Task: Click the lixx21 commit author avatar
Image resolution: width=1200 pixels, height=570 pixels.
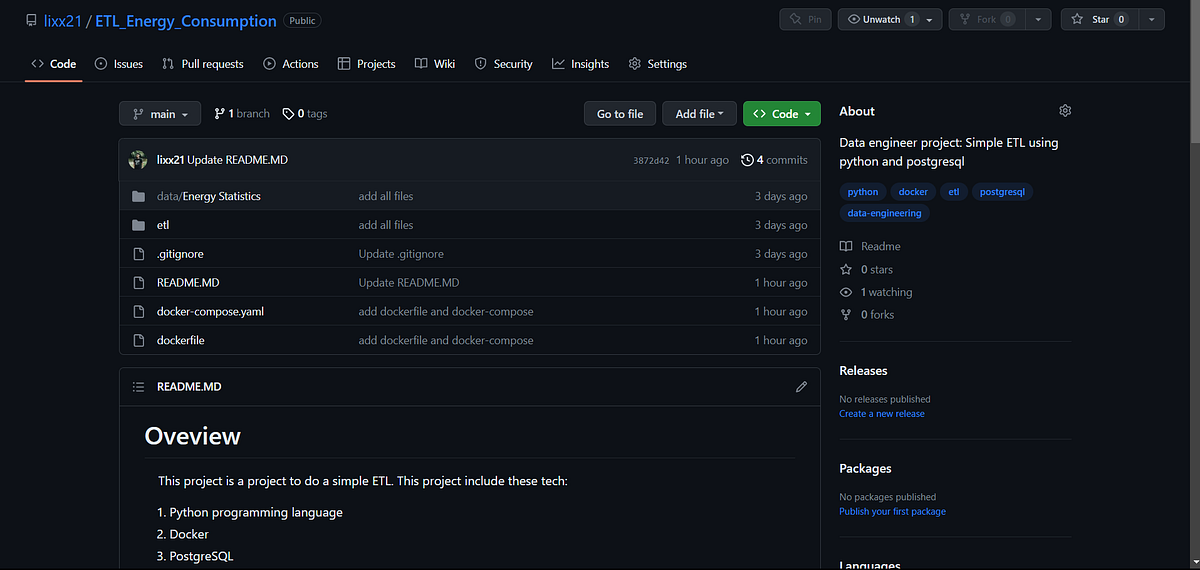Action: [x=139, y=160]
